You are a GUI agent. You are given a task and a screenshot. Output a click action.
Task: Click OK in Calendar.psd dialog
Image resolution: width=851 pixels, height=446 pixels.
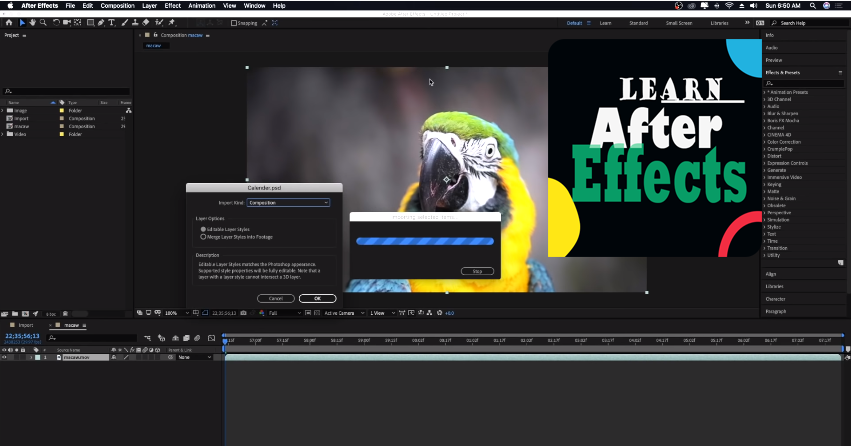pos(317,298)
